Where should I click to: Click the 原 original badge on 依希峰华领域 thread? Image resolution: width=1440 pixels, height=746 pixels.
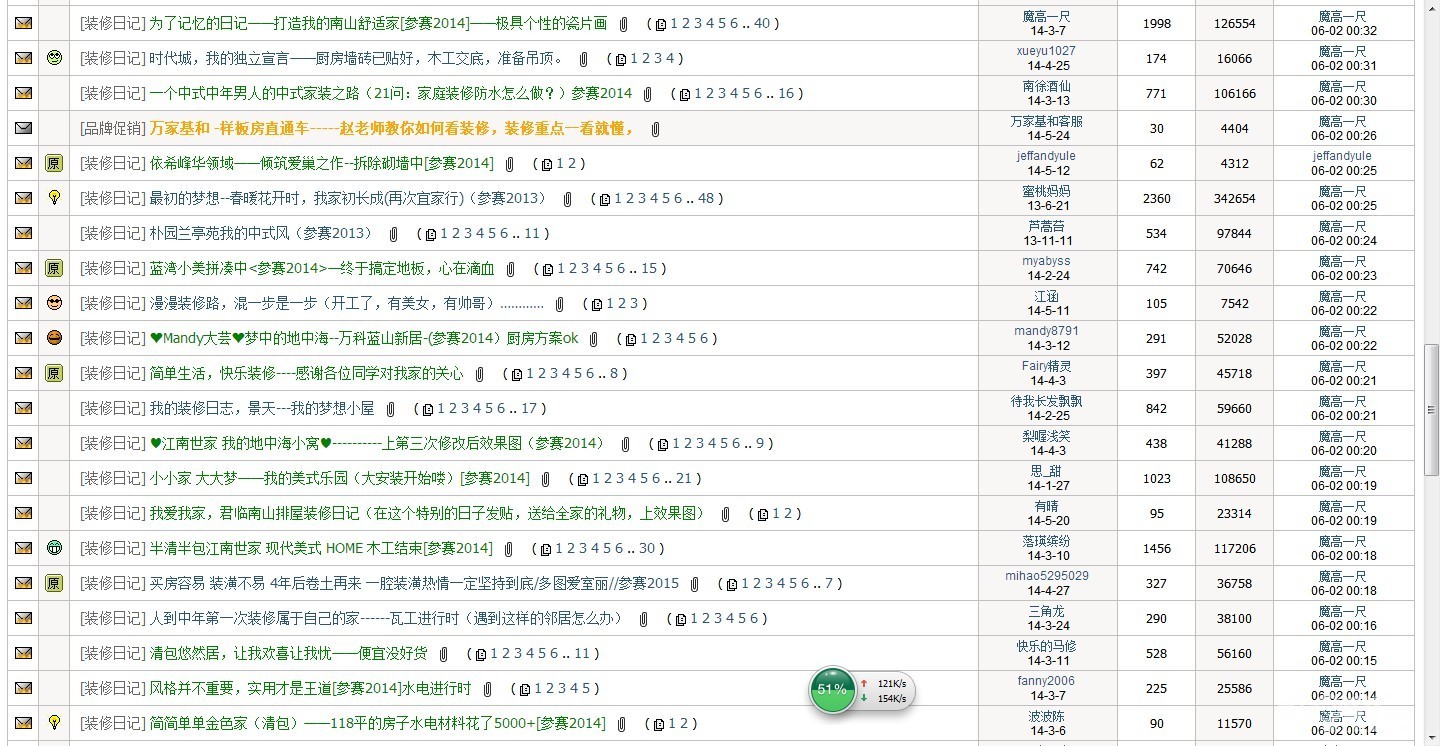(x=54, y=163)
